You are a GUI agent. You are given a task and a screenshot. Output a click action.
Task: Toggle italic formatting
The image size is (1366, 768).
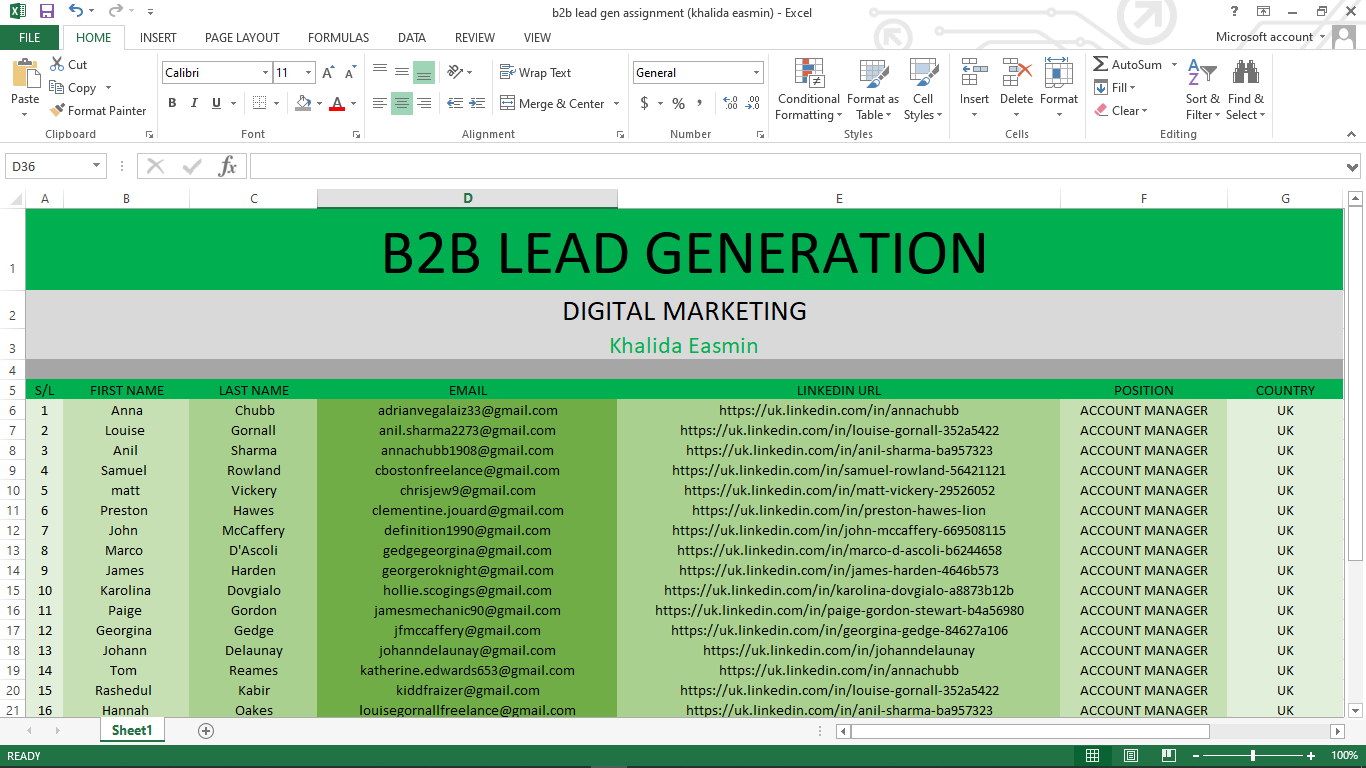pyautogui.click(x=192, y=103)
